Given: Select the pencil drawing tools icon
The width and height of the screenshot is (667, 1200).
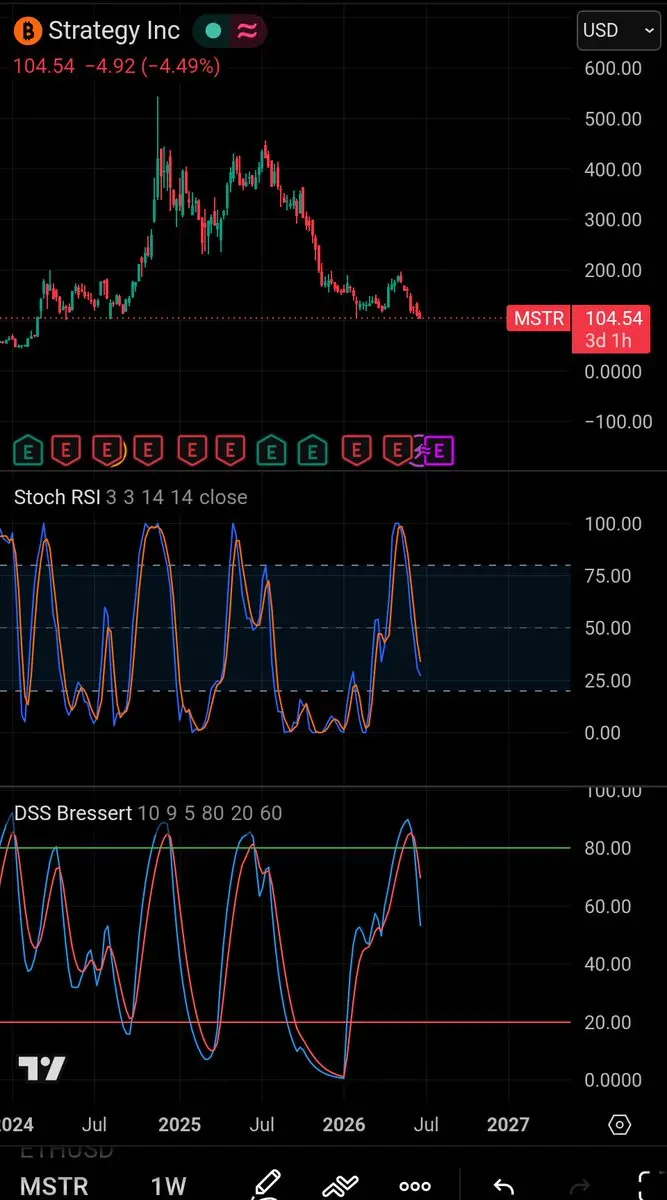Looking at the screenshot, I should 265,1185.
